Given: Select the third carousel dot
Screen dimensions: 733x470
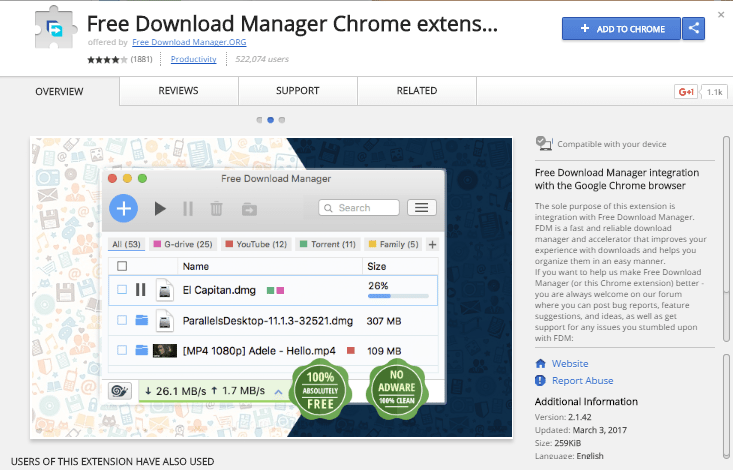Looking at the screenshot, I should pyautogui.click(x=281, y=120).
